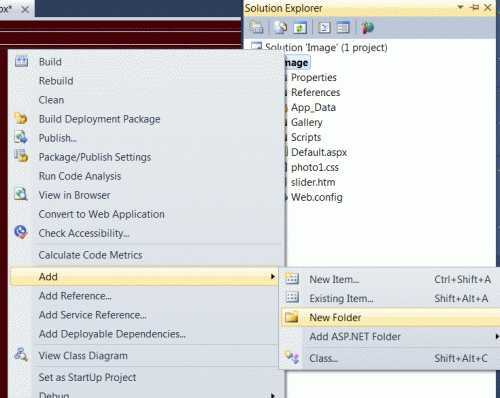Choose New Item... in Add submenu

tap(334, 279)
